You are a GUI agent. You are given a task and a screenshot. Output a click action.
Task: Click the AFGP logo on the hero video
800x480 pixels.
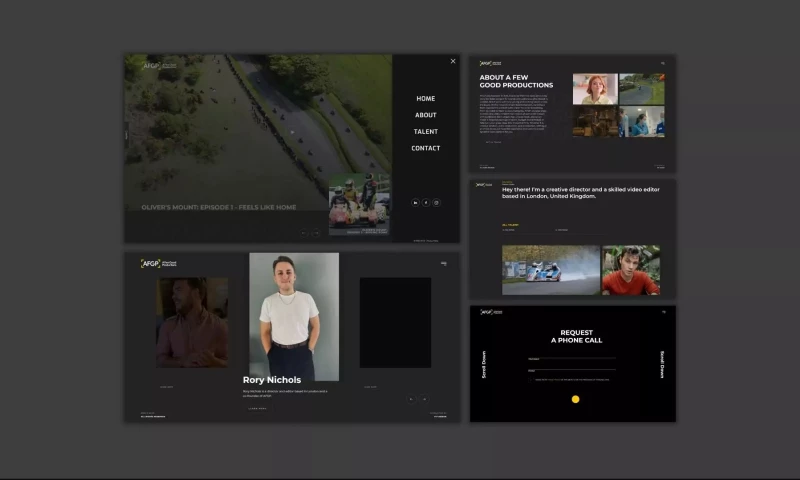tap(150, 66)
